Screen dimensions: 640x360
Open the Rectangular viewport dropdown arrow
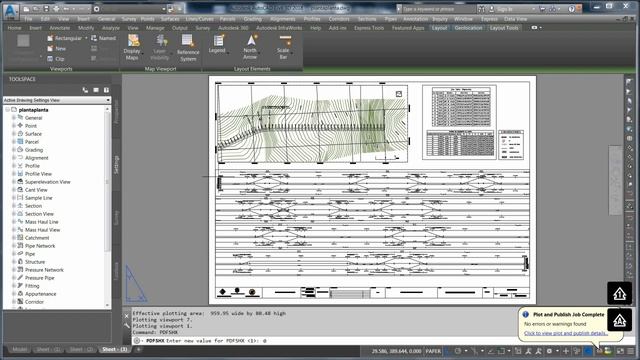point(86,38)
